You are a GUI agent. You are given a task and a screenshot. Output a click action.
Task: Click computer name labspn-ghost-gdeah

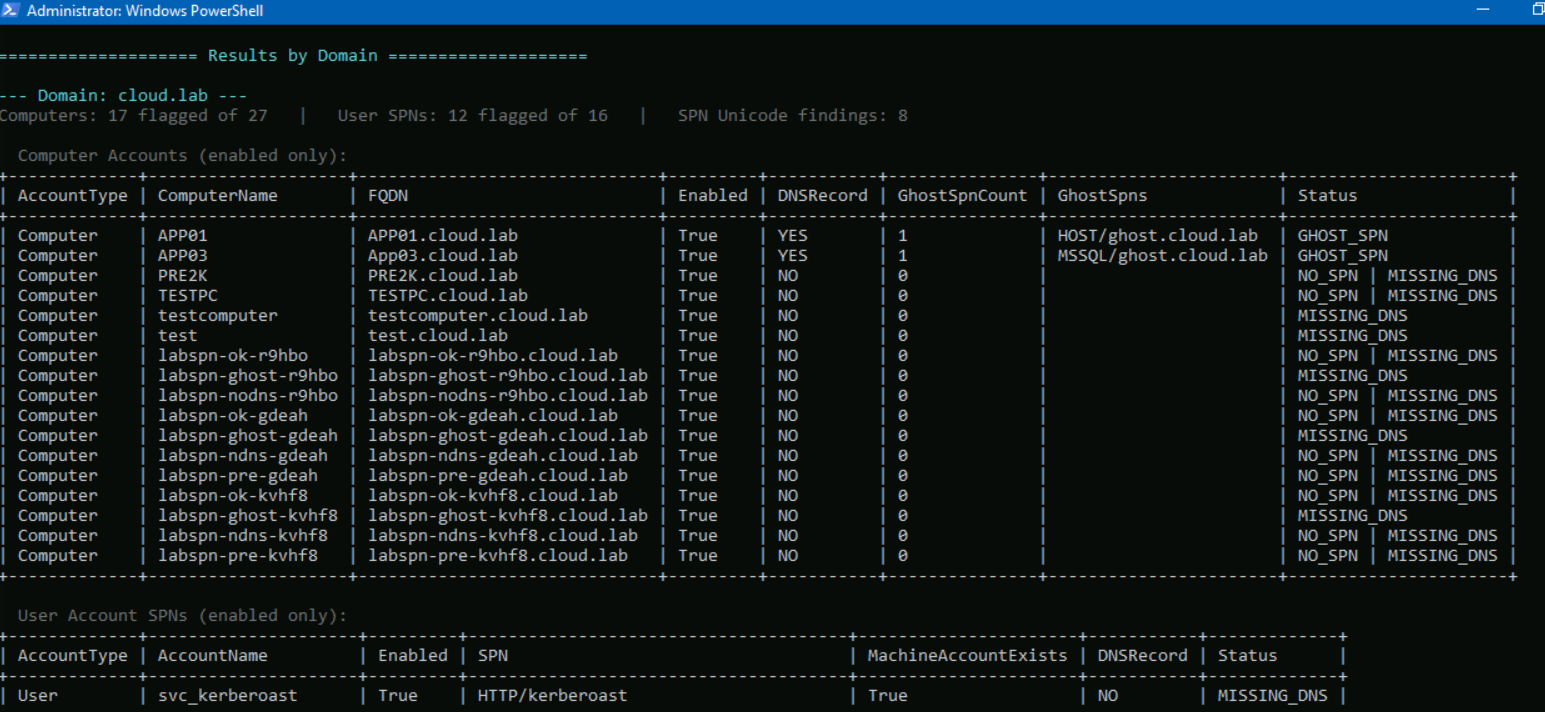247,436
